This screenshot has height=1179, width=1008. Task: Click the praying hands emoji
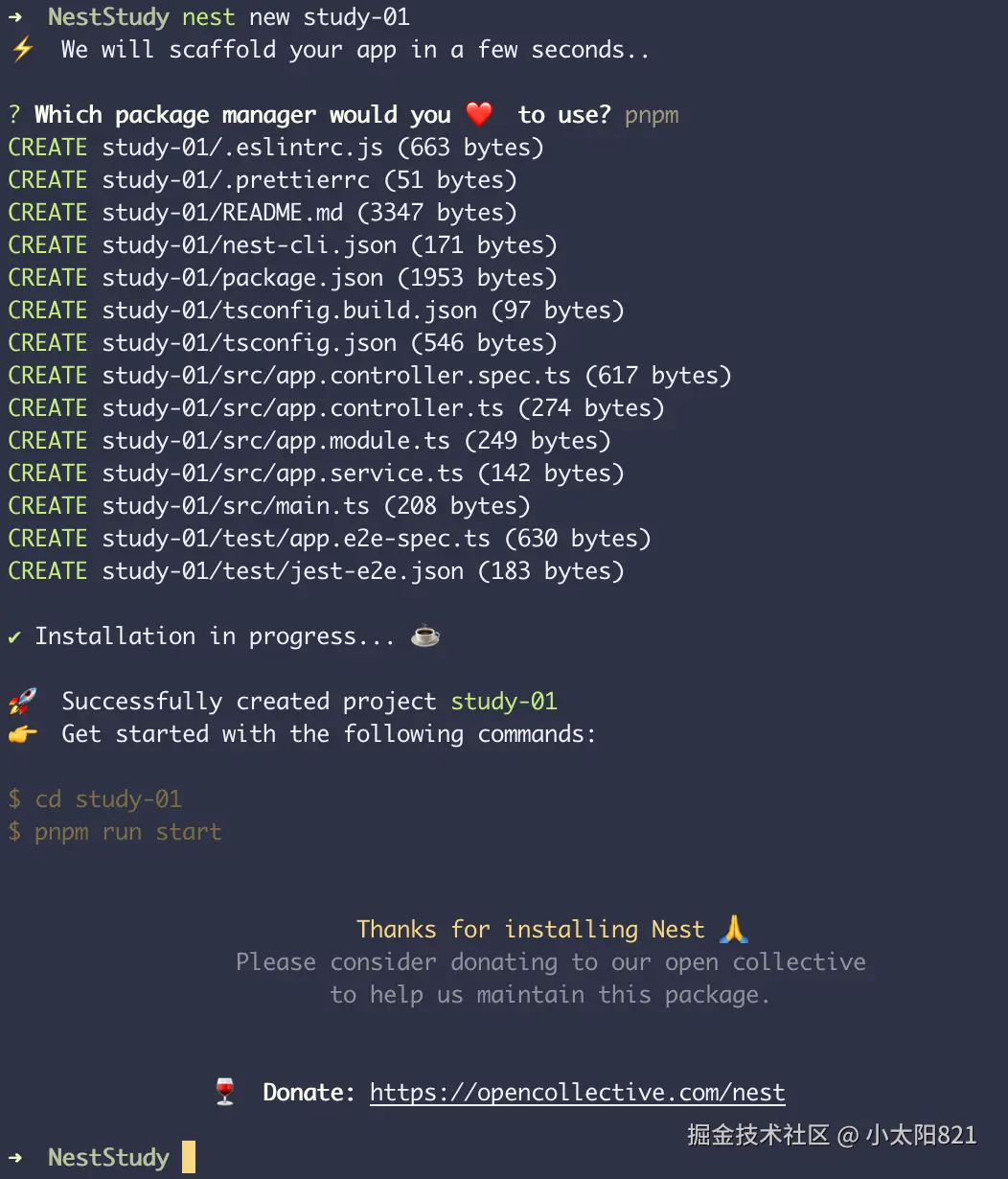click(x=733, y=929)
